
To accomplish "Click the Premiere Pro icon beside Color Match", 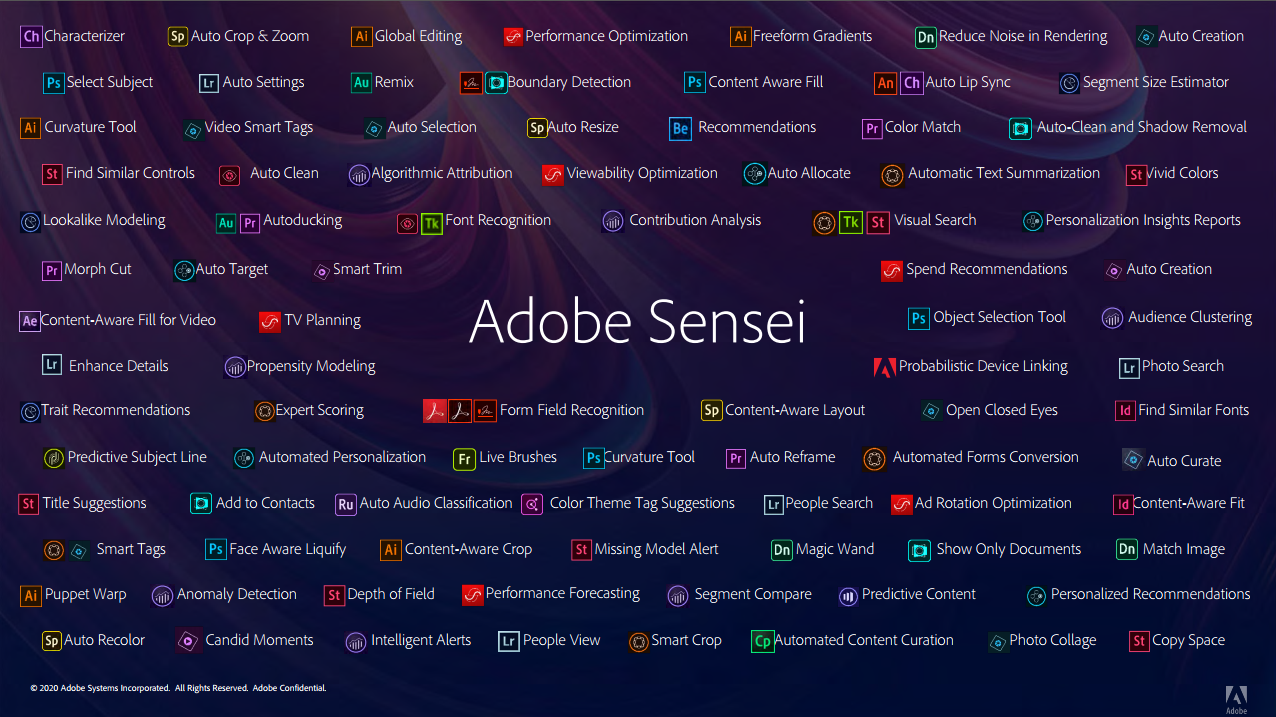I will point(872,128).
